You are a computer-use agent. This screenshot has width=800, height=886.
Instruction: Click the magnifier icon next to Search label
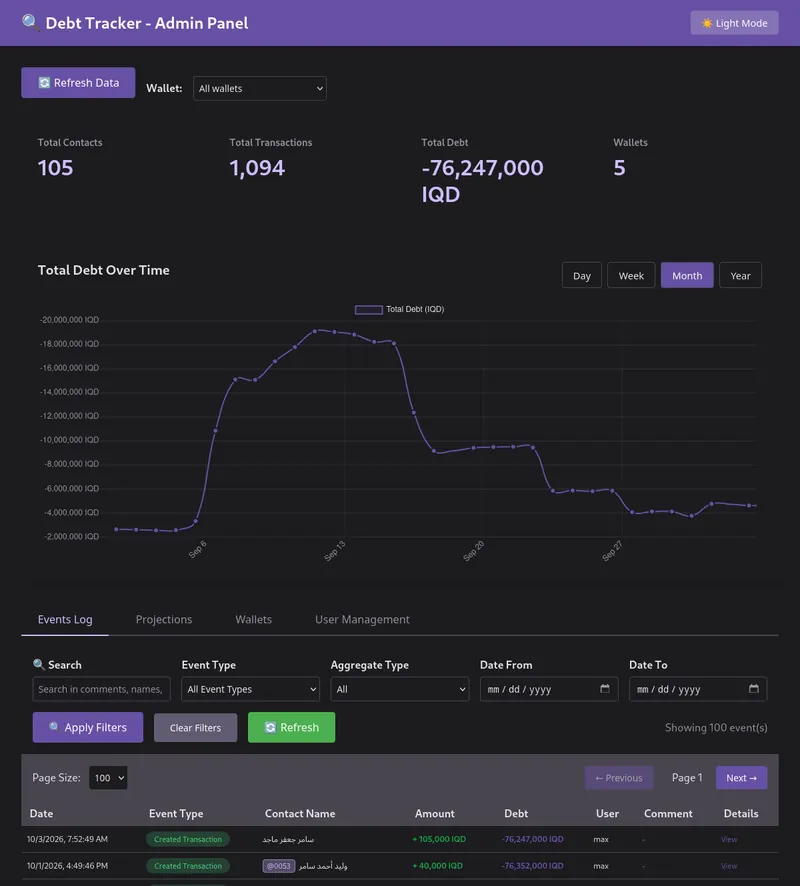(x=38, y=664)
